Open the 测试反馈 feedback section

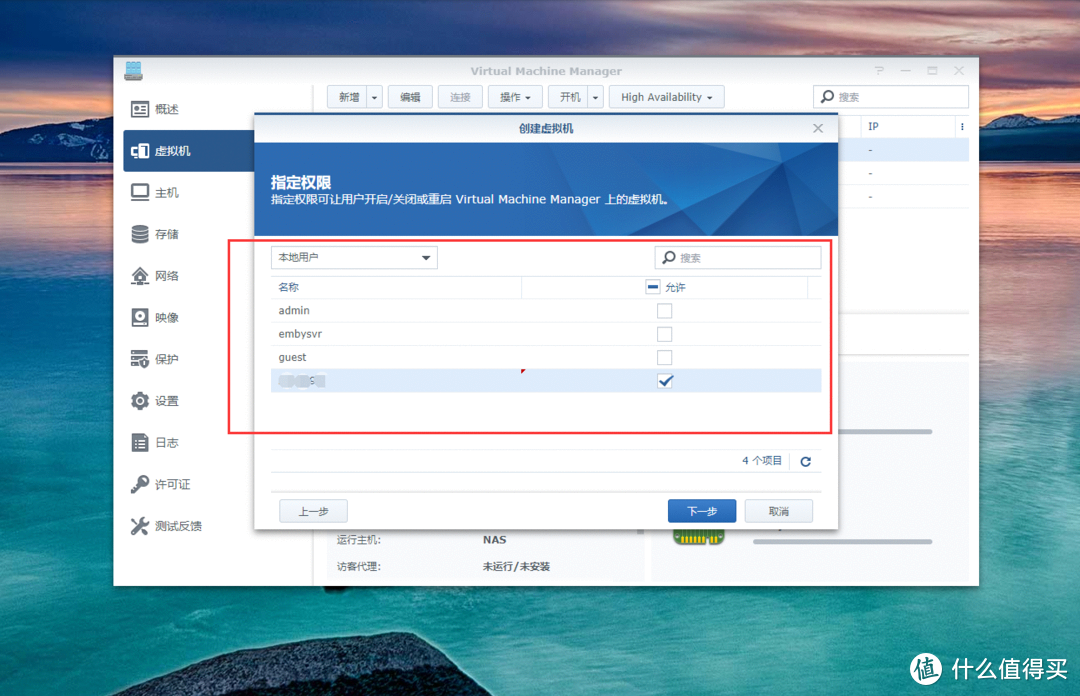(x=178, y=526)
